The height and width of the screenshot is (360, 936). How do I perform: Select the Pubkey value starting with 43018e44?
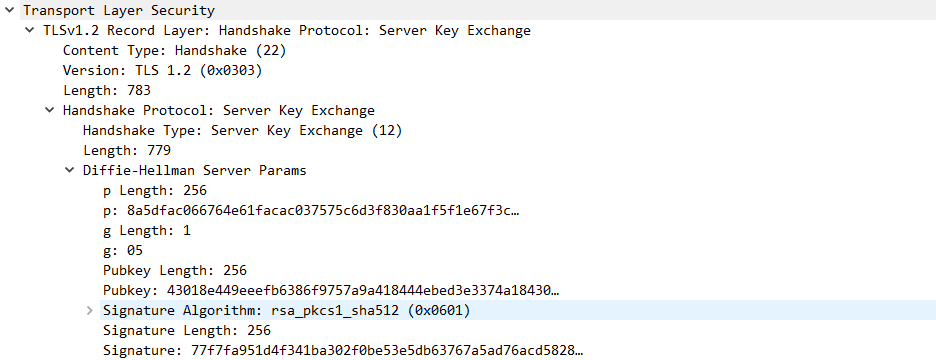point(331,291)
